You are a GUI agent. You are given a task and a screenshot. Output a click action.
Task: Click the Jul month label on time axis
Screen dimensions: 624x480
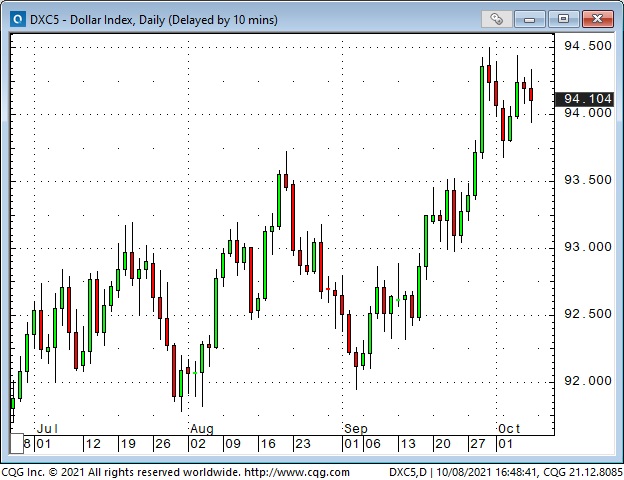click(47, 429)
